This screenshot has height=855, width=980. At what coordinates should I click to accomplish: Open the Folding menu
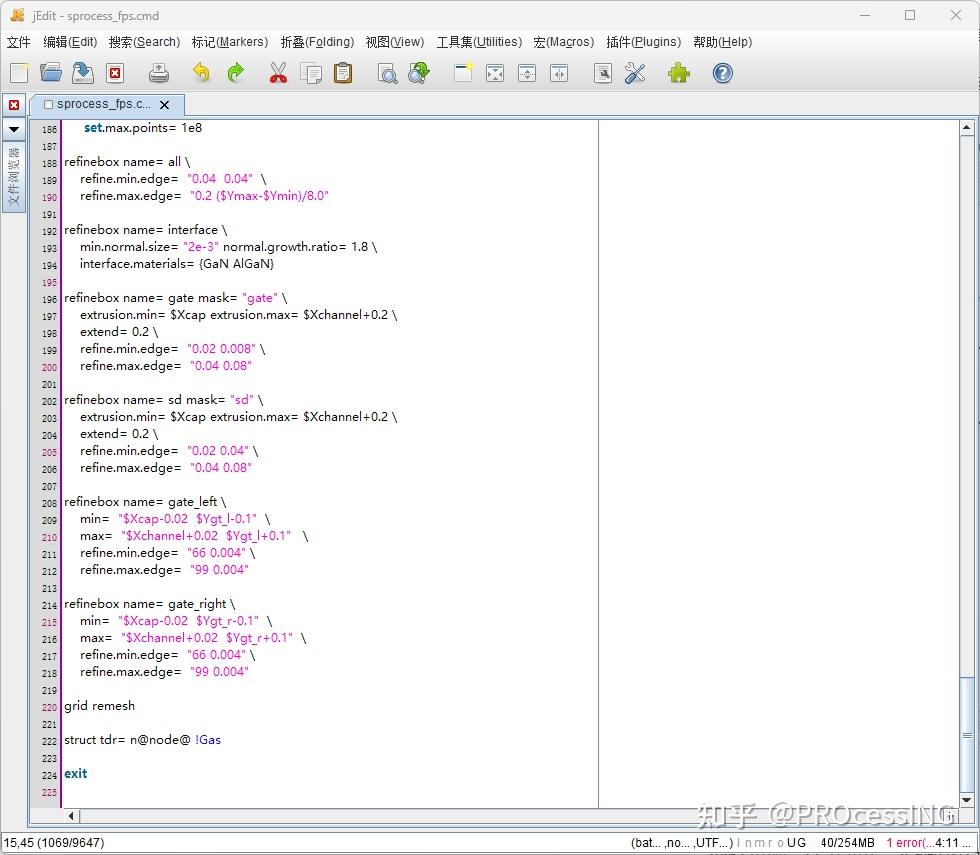coord(317,42)
